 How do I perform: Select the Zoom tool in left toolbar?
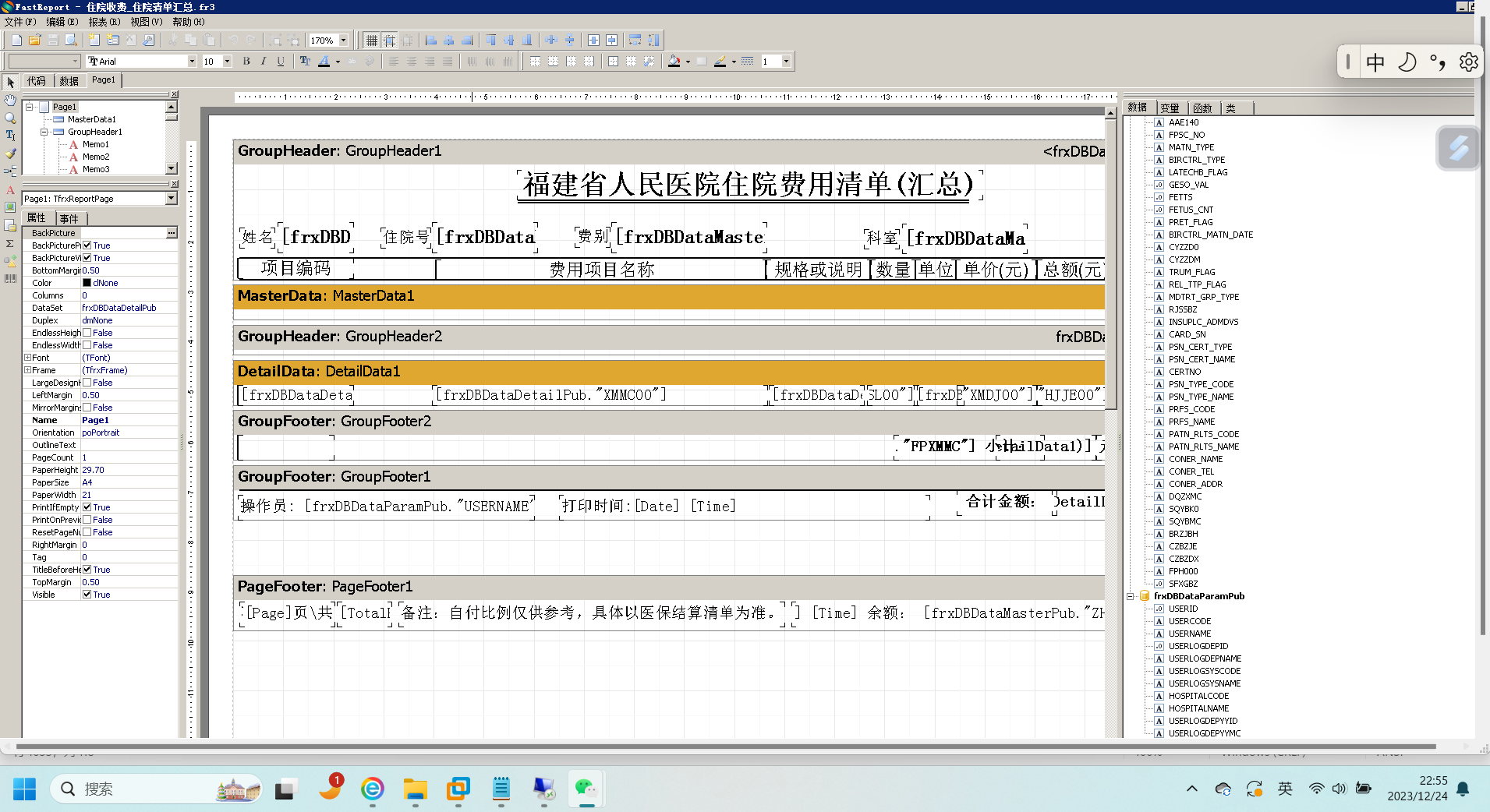tap(10, 118)
